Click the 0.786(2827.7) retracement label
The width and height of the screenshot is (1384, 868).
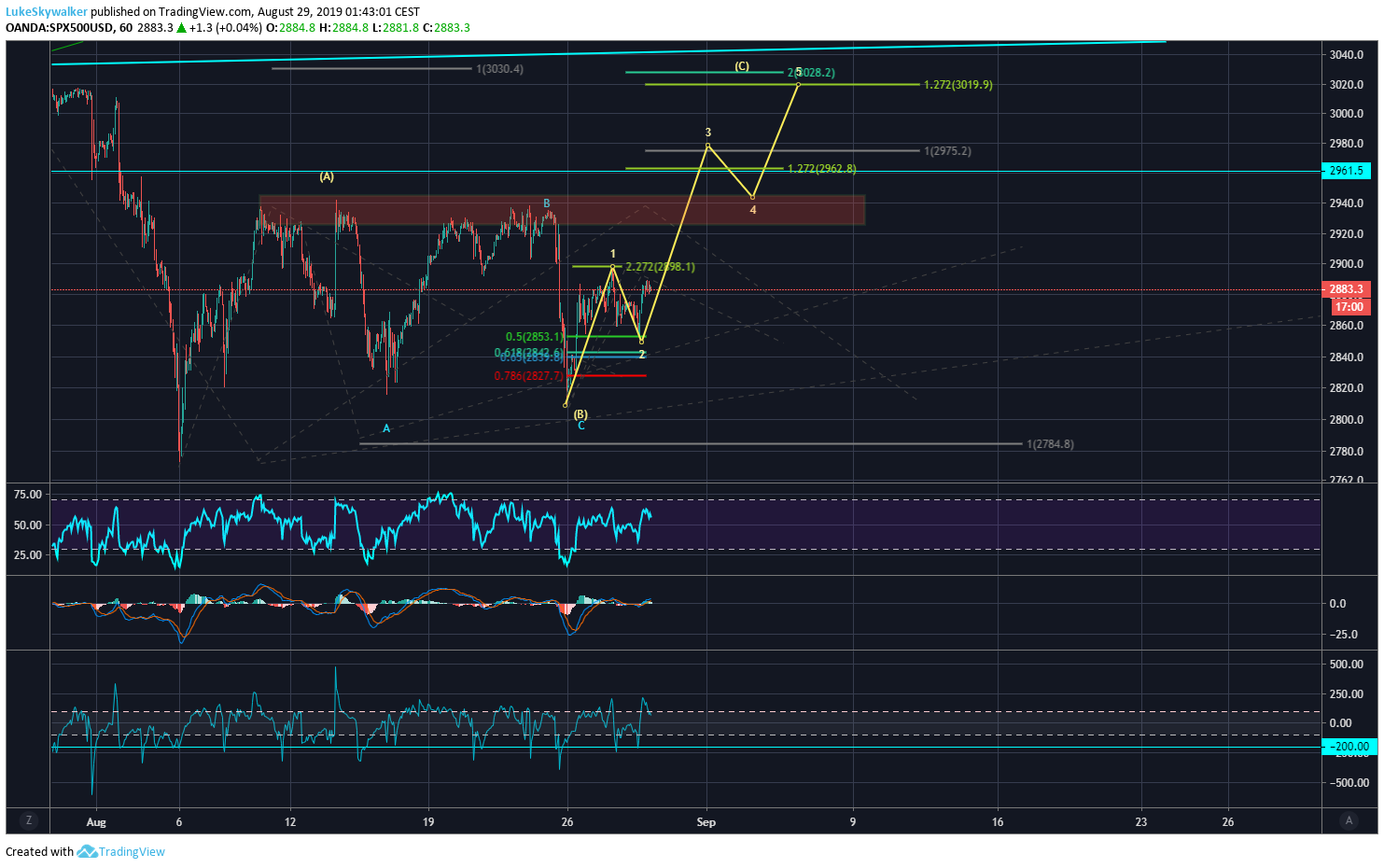click(529, 376)
